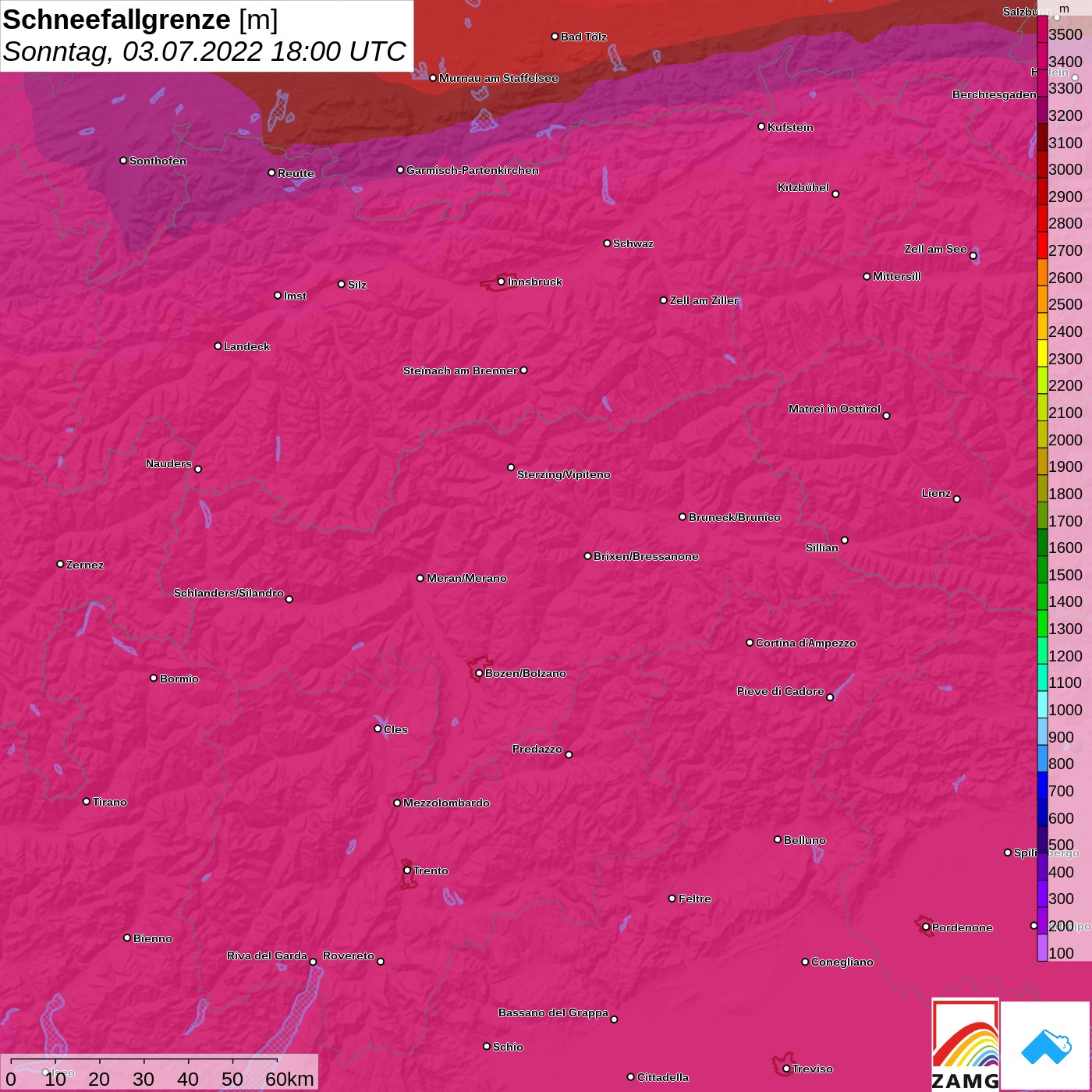Click the Sonthofen label
Viewport: 1092px width, 1092px height.
pyautogui.click(x=158, y=161)
